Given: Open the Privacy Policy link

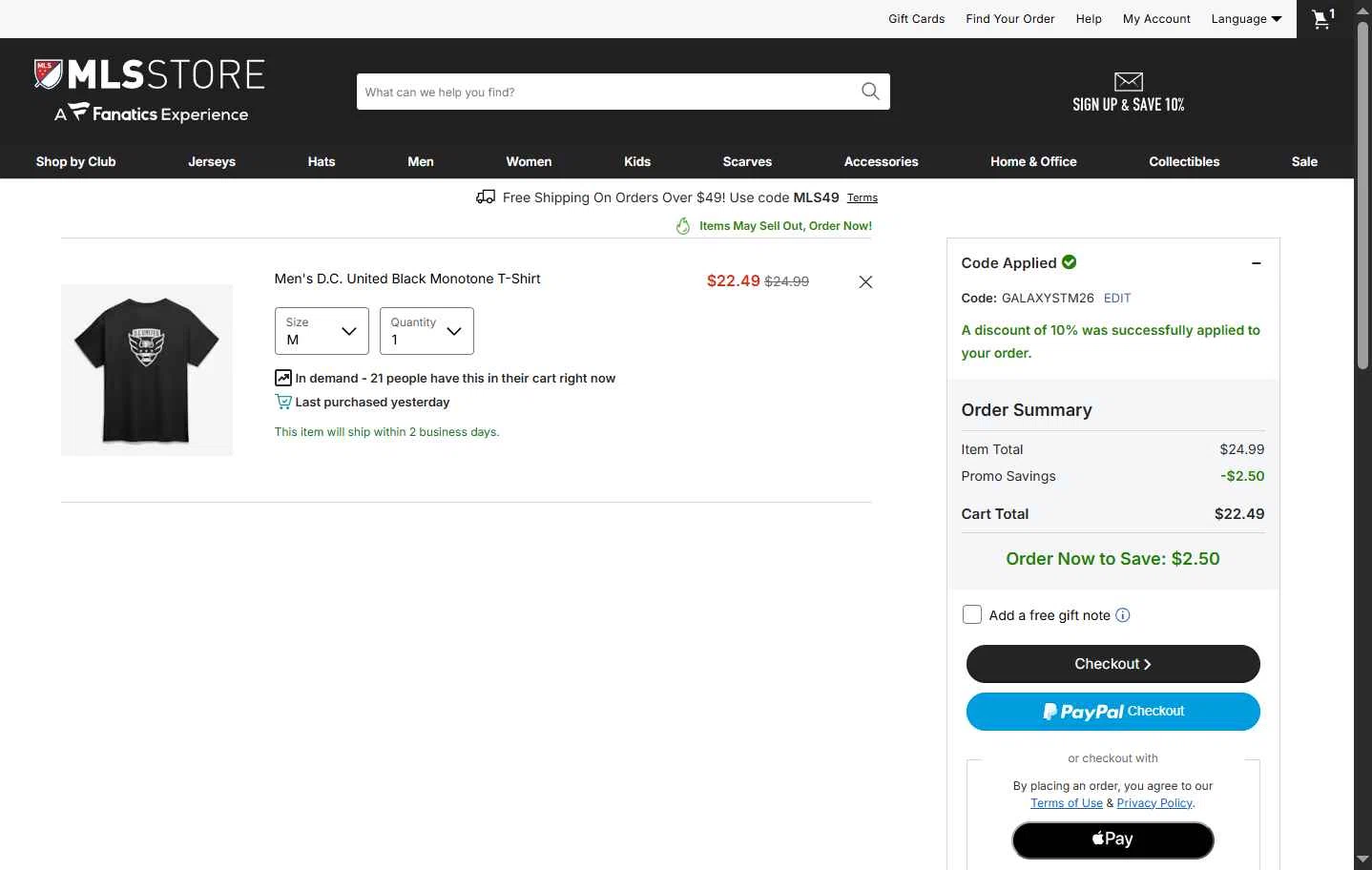Looking at the screenshot, I should pos(1154,803).
